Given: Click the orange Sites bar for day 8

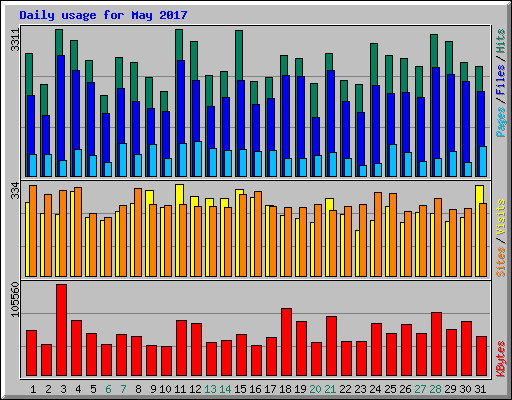Looking at the screenshot, I should pos(138,232).
